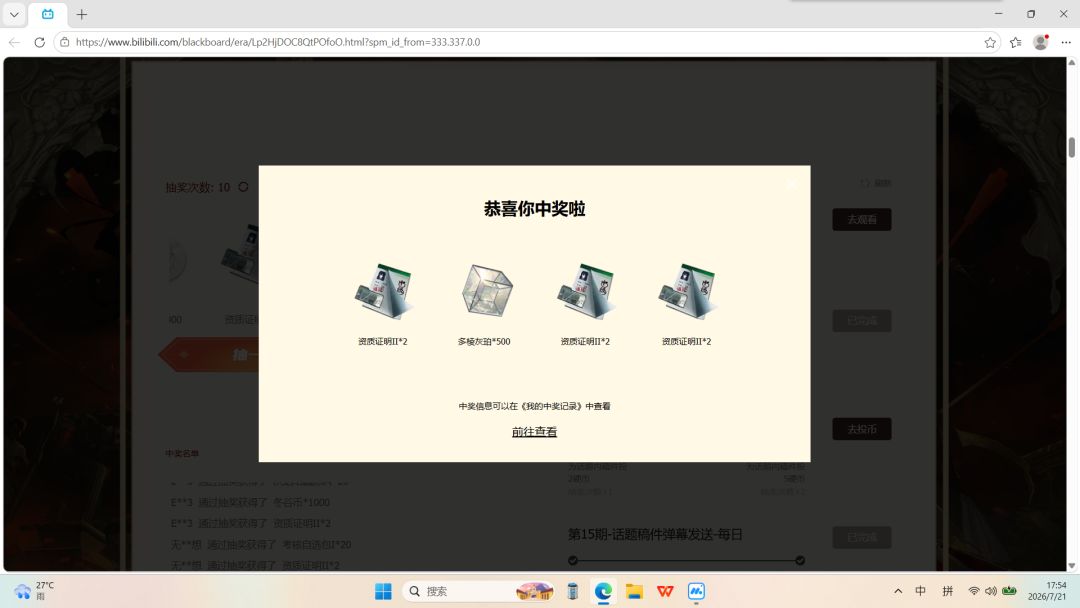The width and height of the screenshot is (1080, 608).
Task: Expand the system tray hidden icons chevron
Action: (x=898, y=591)
